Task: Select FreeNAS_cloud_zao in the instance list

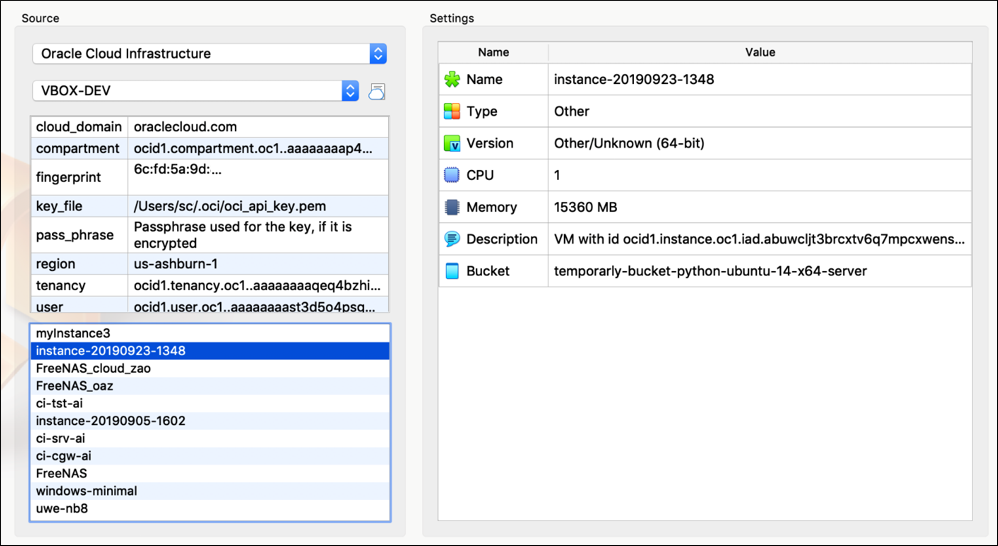Action: [210, 368]
